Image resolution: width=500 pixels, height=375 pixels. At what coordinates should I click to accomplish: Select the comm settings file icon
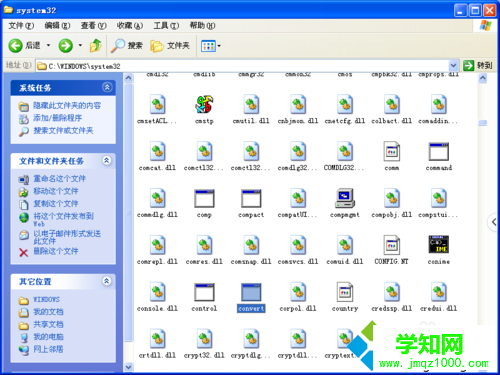pos(392,152)
